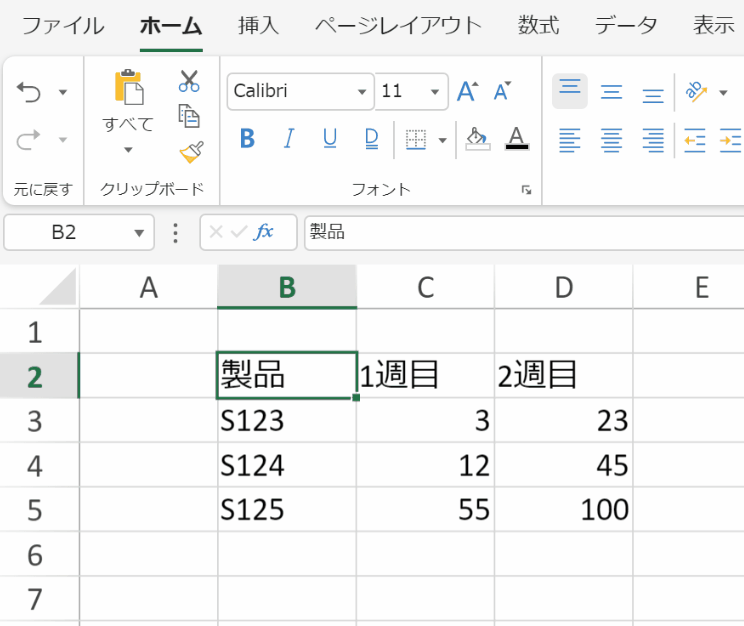
Task: Click the Cut scissors icon
Action: (x=189, y=81)
